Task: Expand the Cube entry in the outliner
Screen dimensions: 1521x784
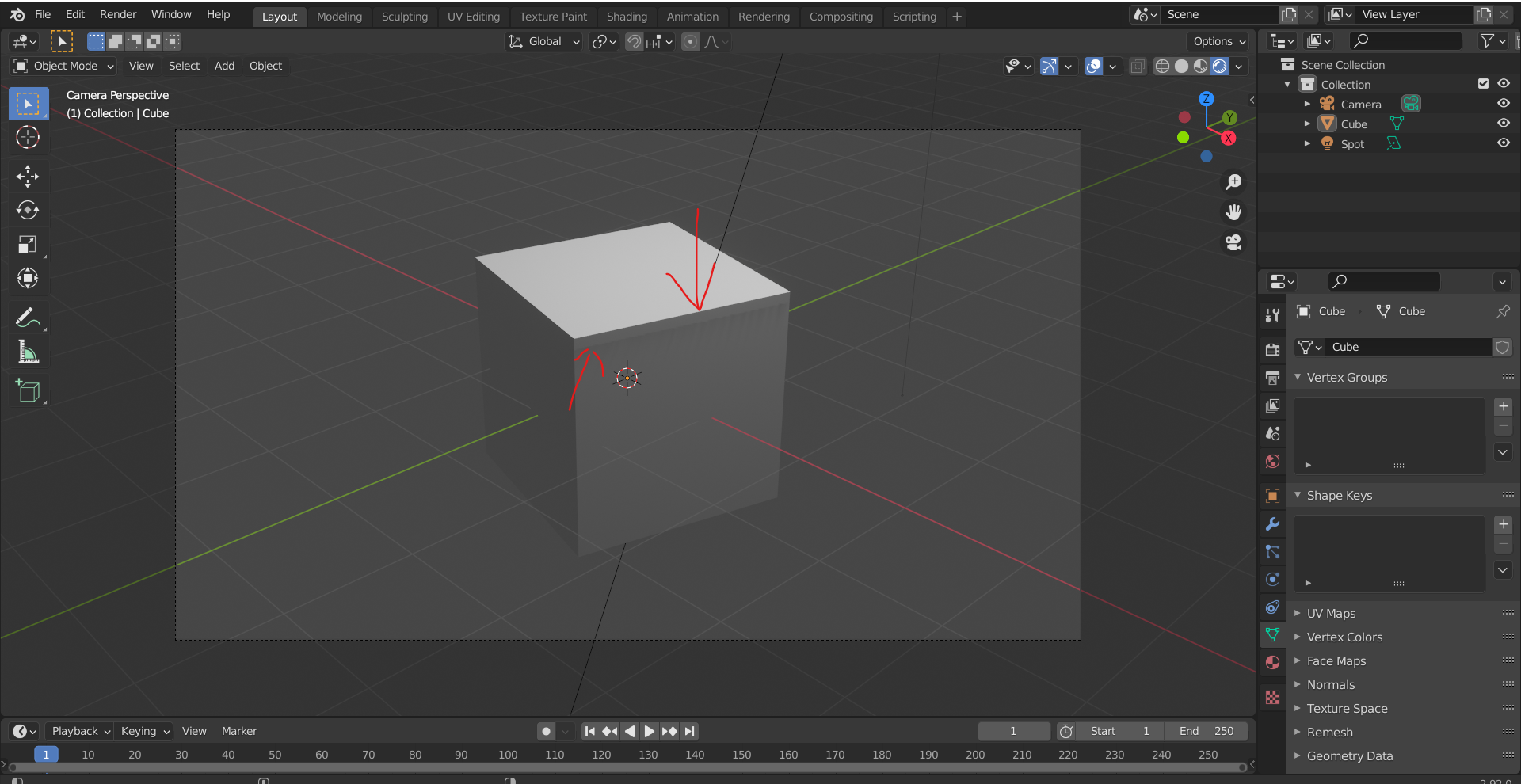Action: (1307, 124)
